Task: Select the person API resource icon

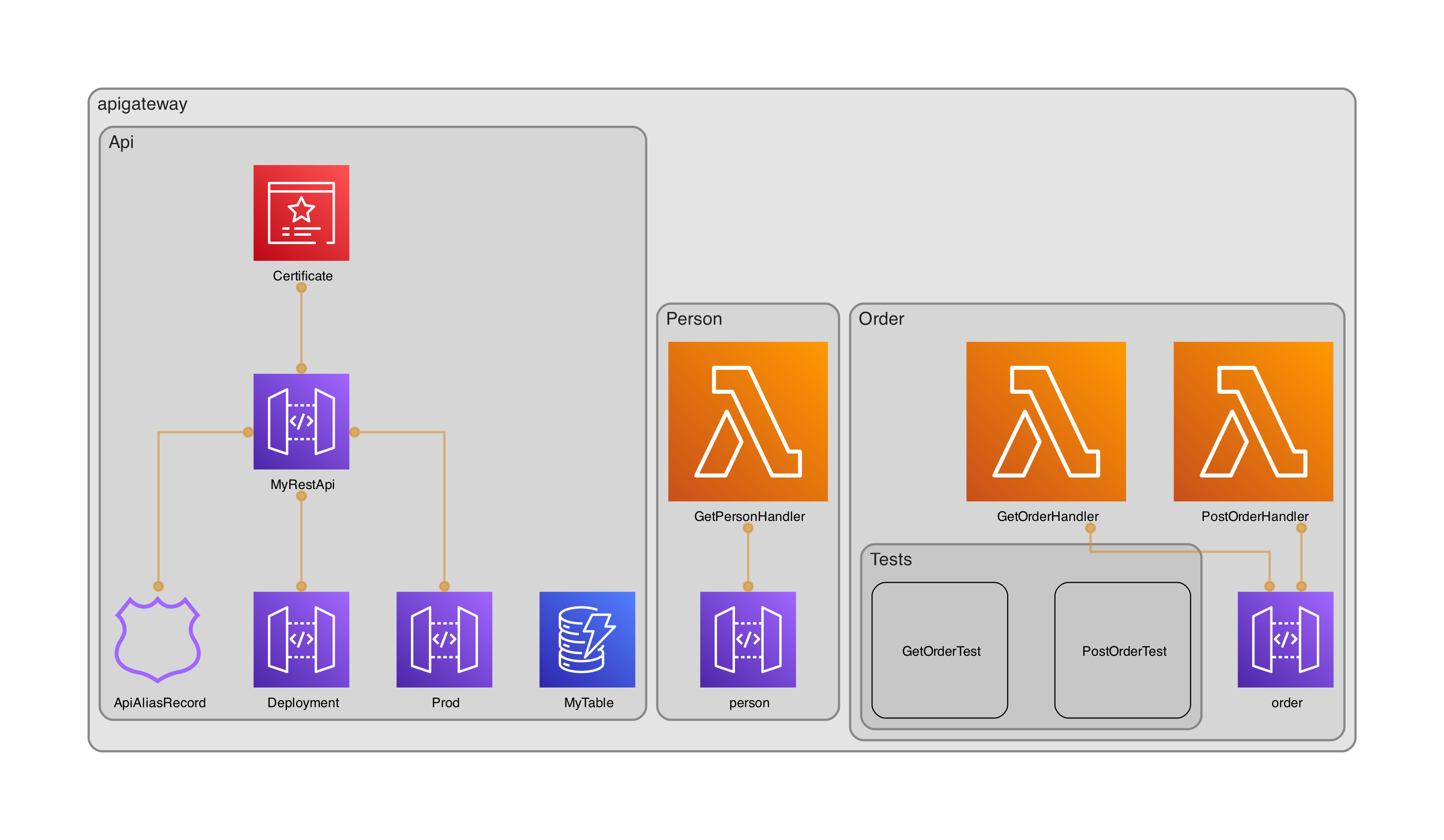Action: [x=747, y=639]
